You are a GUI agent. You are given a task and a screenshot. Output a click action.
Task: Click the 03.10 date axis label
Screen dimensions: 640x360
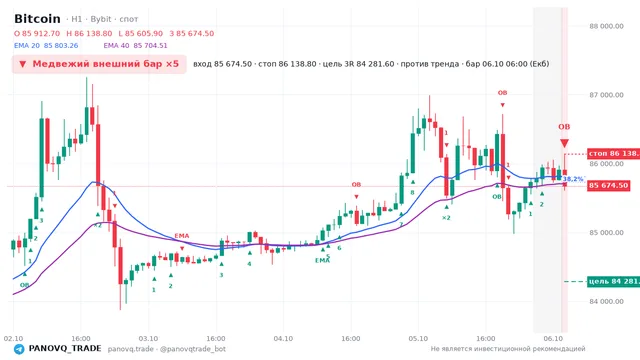pyautogui.click(x=148, y=339)
